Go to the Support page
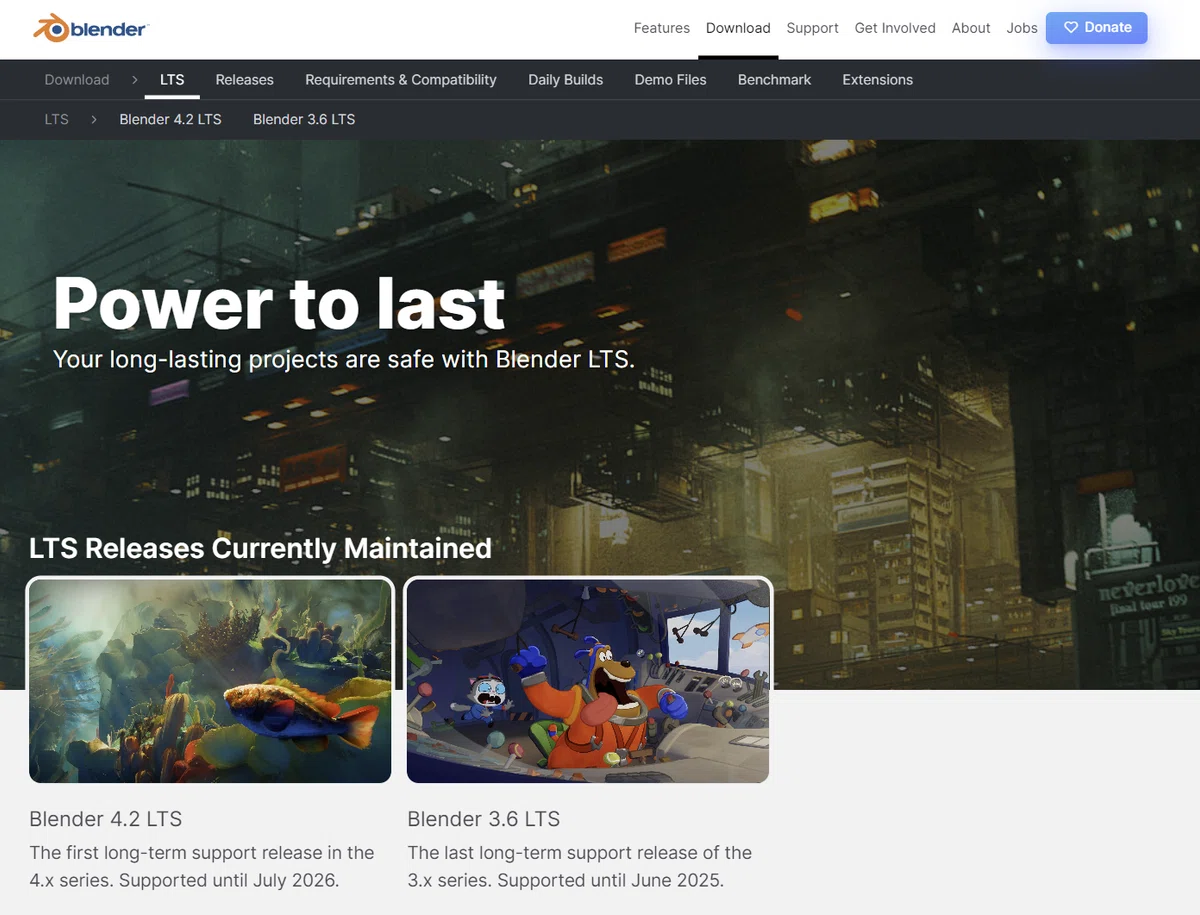1200x915 pixels. pos(812,28)
